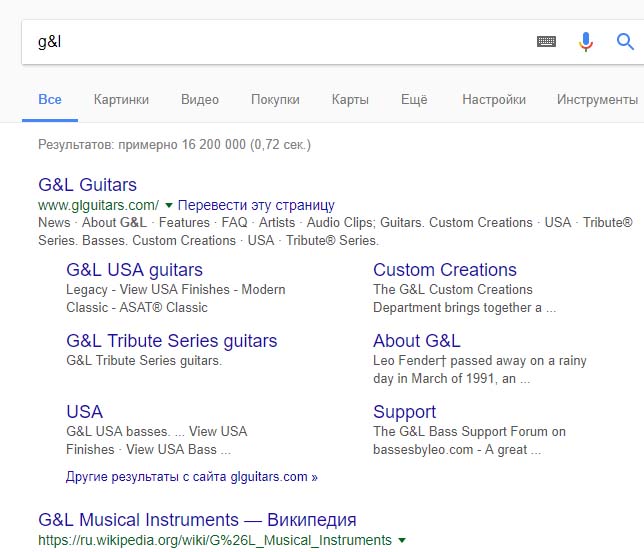Open the Покупки tab

point(275,99)
